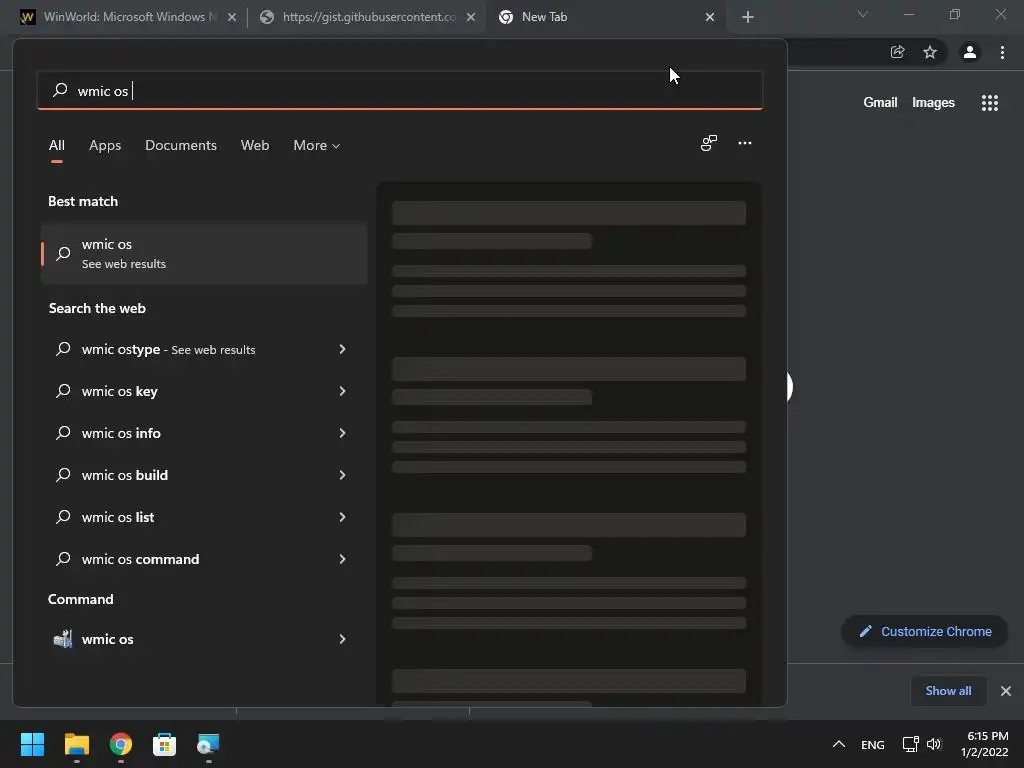
Task: Select the wmic os info suggestion
Action: (x=204, y=433)
